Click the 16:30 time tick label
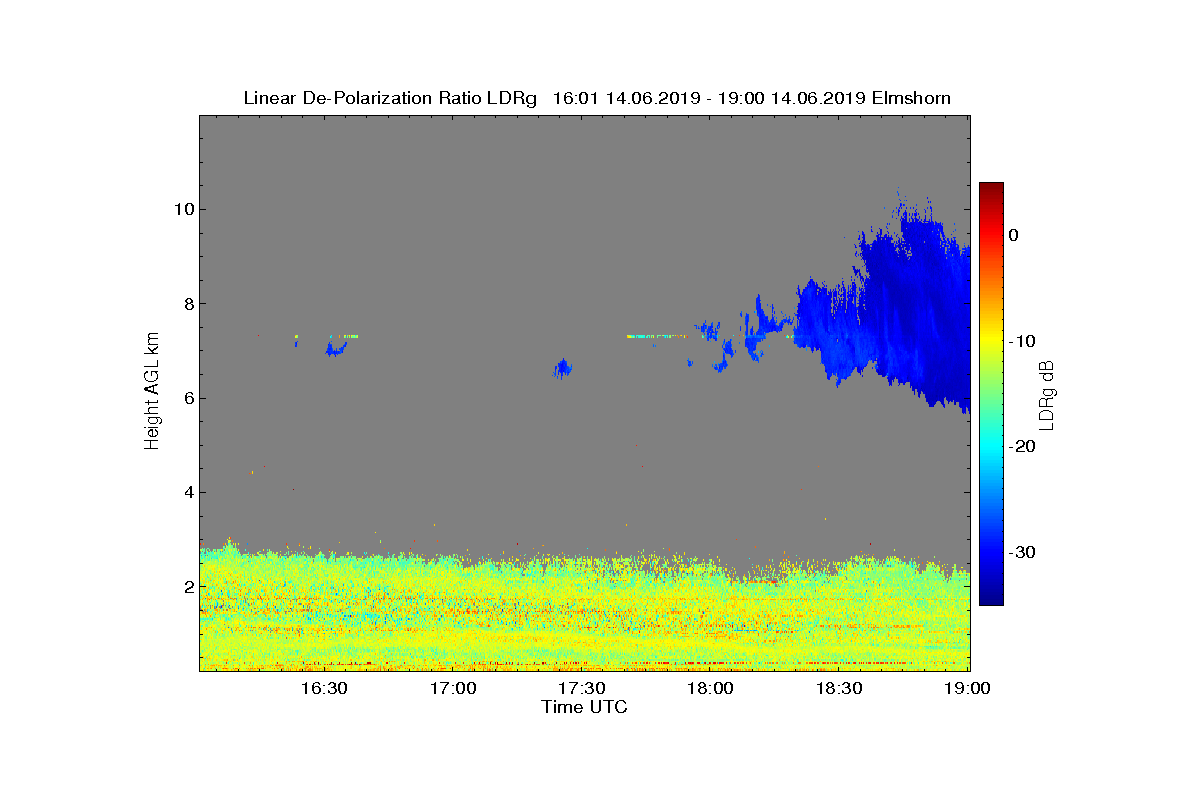This screenshot has height=800, width=1200. [324, 688]
